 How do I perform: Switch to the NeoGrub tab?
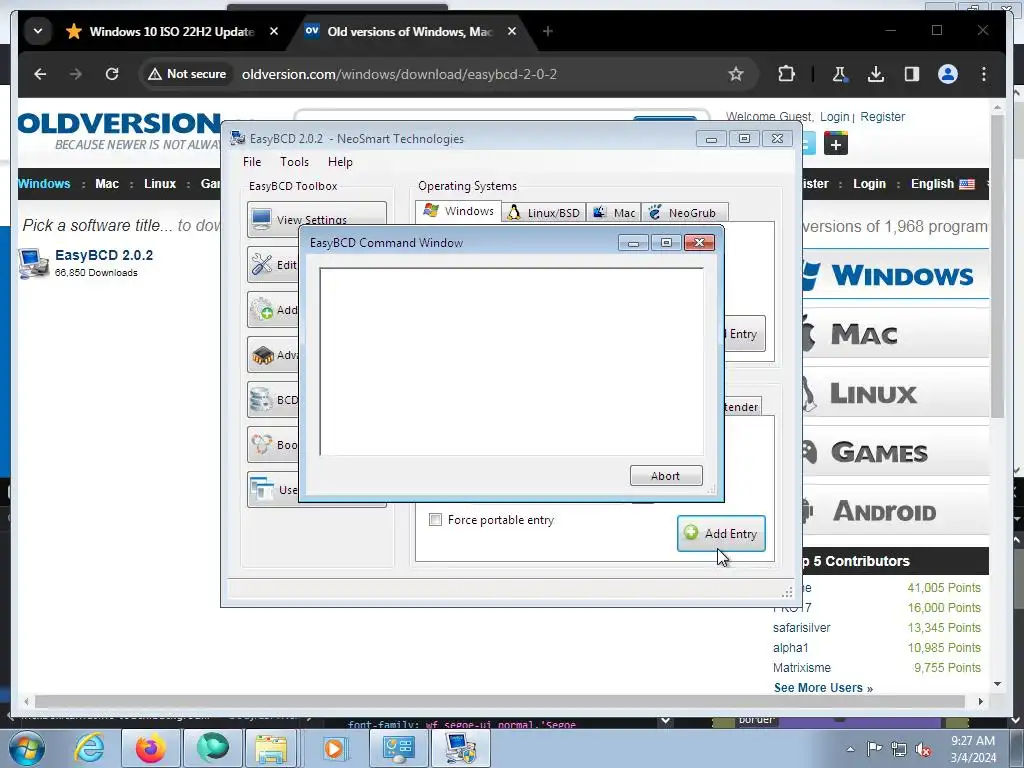pyautogui.click(x=684, y=213)
